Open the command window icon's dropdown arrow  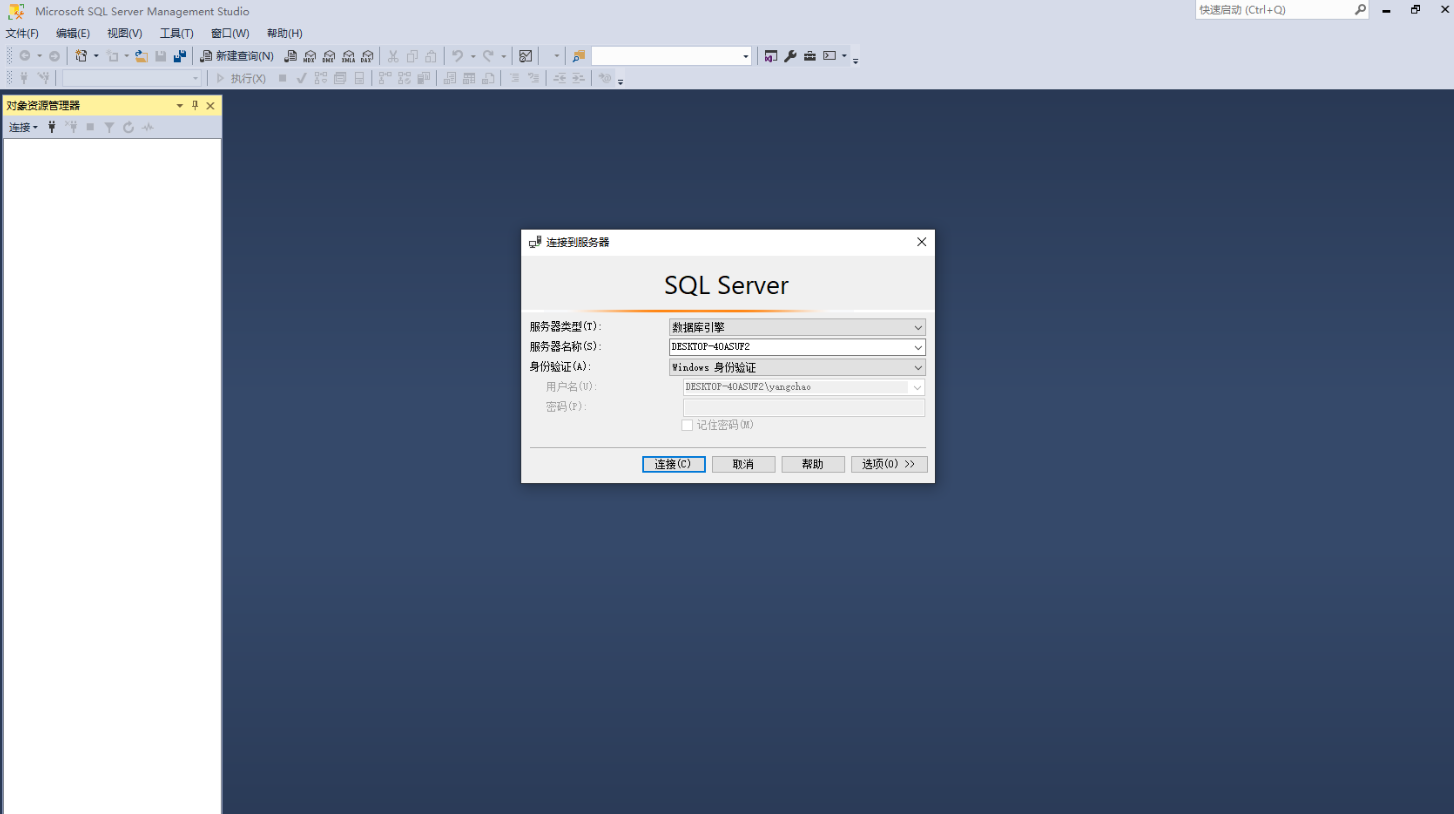click(x=844, y=56)
